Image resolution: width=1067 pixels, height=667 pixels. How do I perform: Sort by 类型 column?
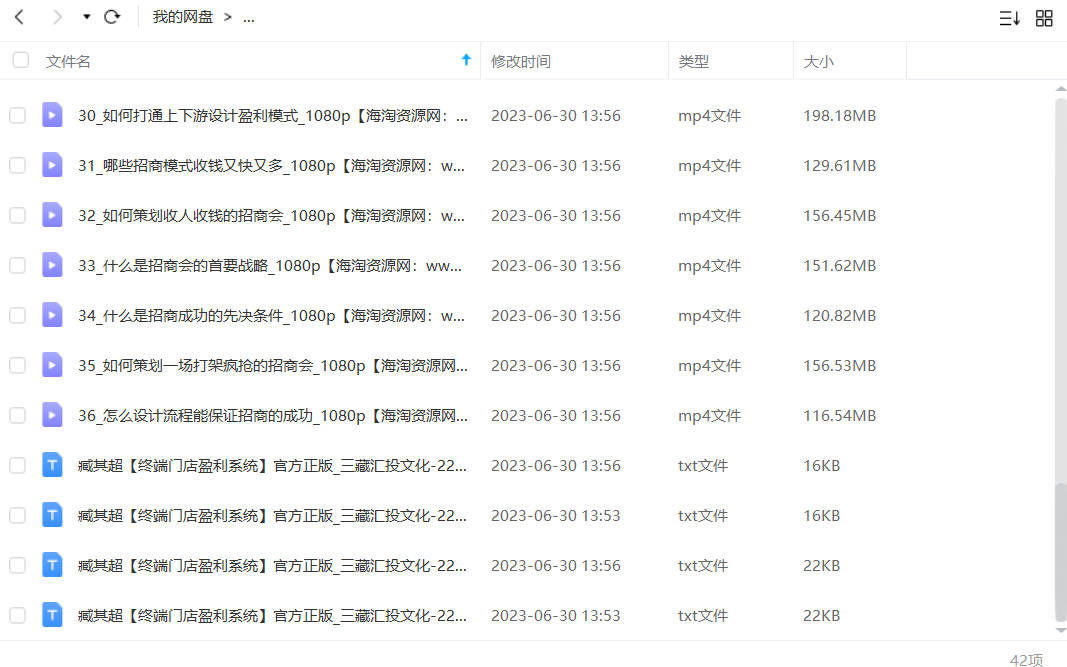(x=693, y=61)
